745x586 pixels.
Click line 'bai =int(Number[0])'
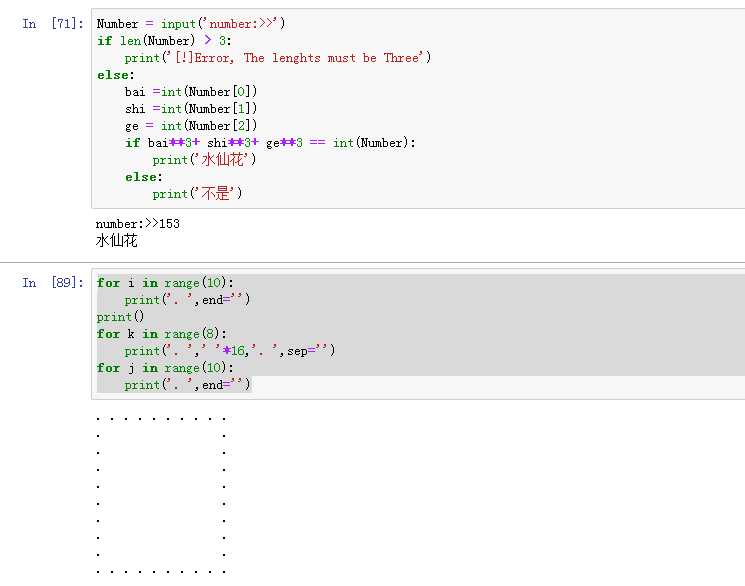coord(191,92)
